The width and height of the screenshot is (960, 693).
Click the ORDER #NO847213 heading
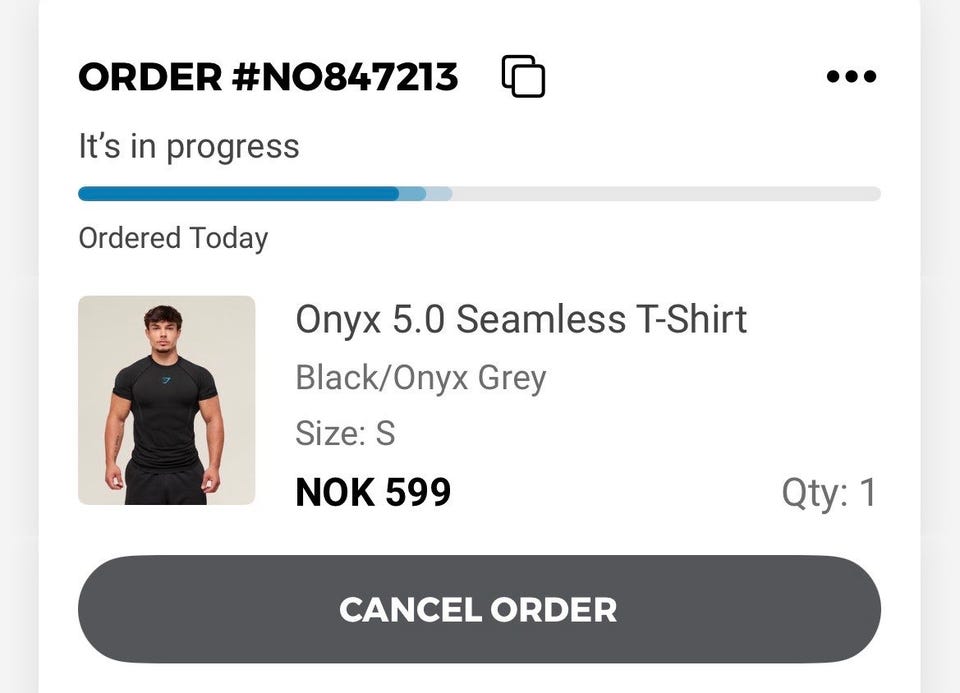coord(268,77)
